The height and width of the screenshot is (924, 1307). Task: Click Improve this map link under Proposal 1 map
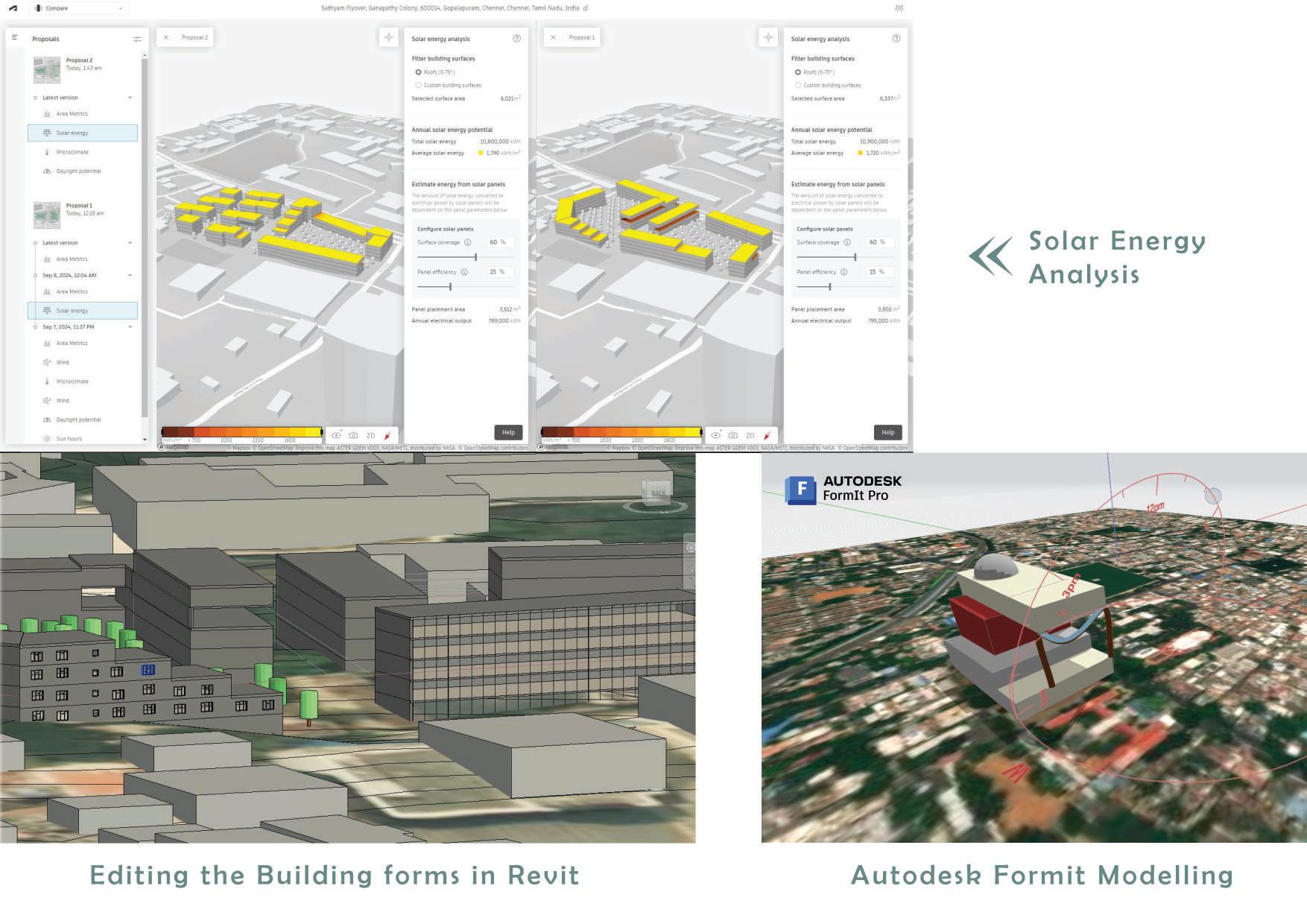click(x=694, y=449)
